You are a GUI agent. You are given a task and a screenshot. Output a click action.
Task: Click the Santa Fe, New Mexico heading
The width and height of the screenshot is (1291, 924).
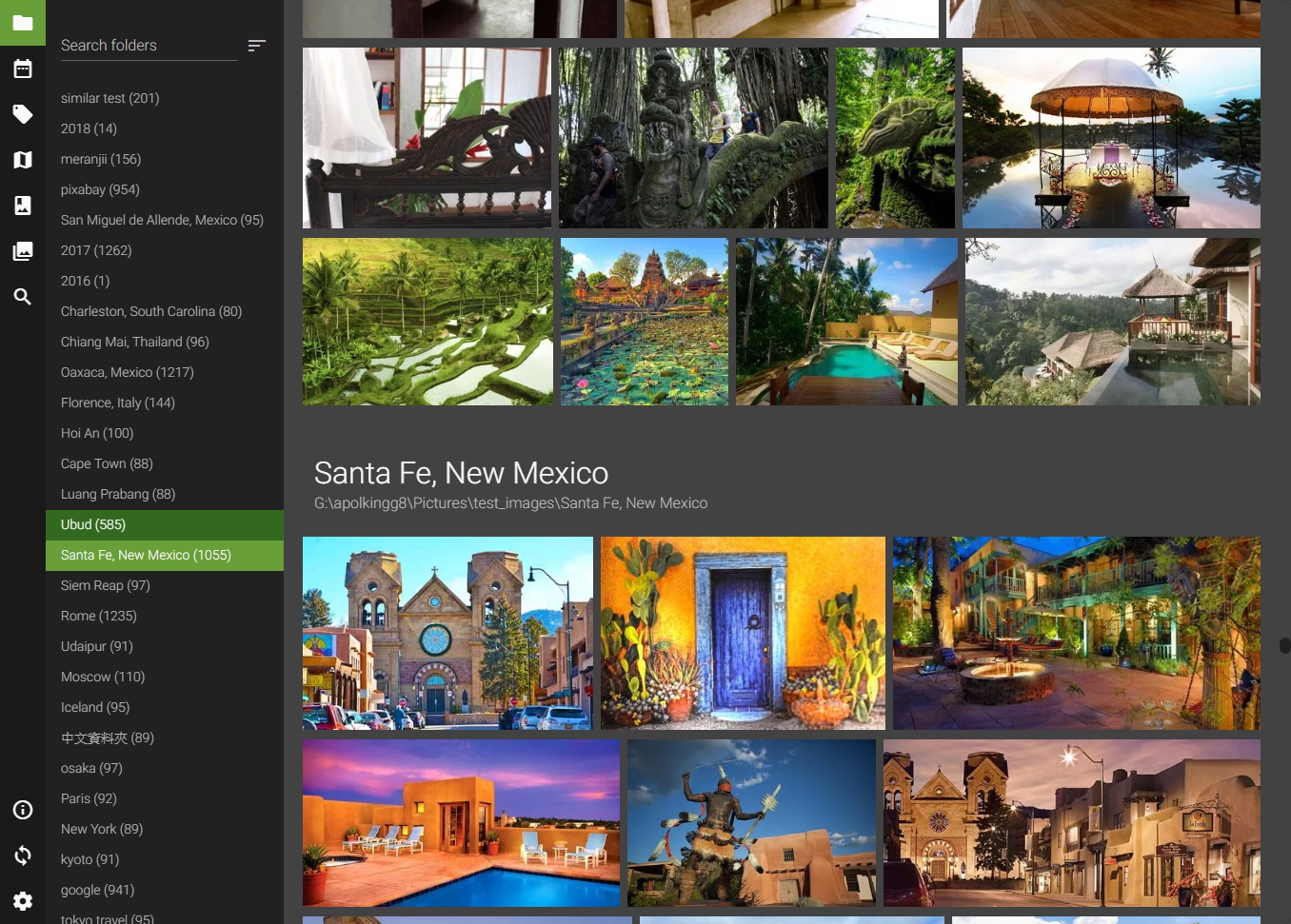click(461, 473)
